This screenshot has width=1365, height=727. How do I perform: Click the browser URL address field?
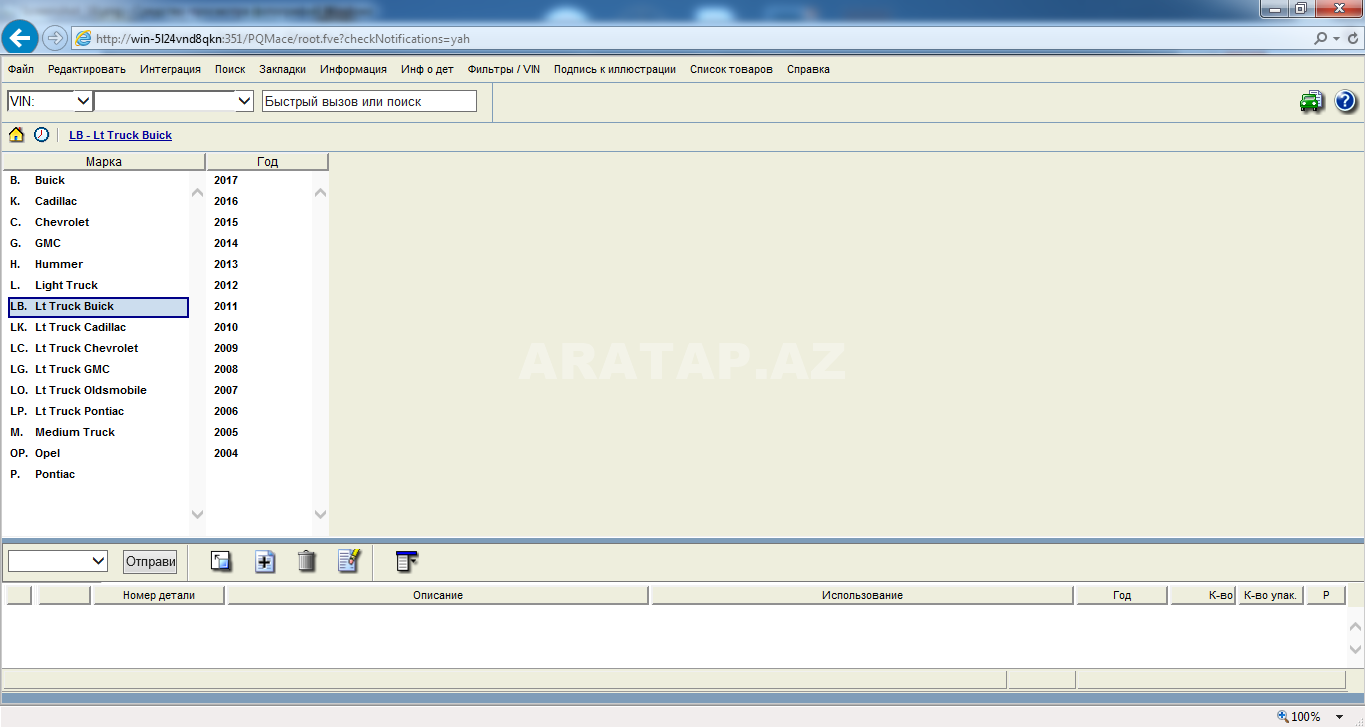(x=690, y=39)
